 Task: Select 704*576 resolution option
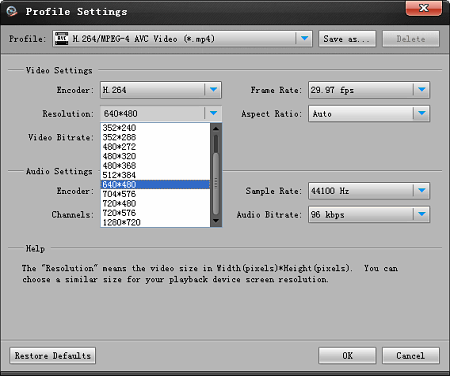click(x=155, y=194)
